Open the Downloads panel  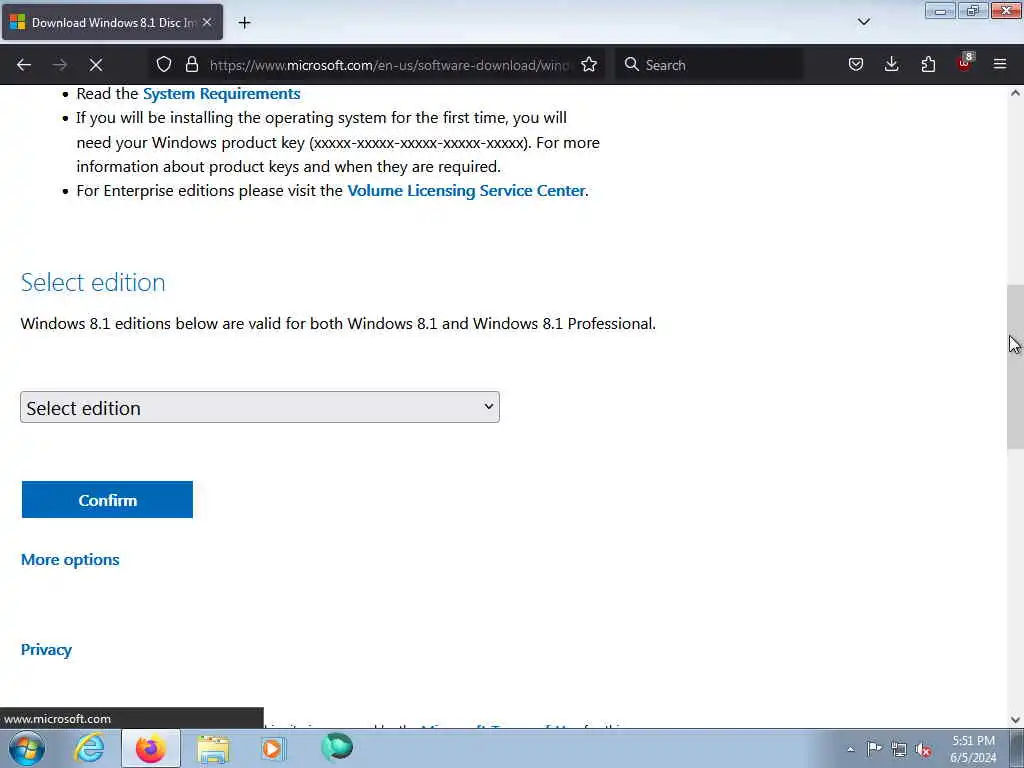click(891, 64)
